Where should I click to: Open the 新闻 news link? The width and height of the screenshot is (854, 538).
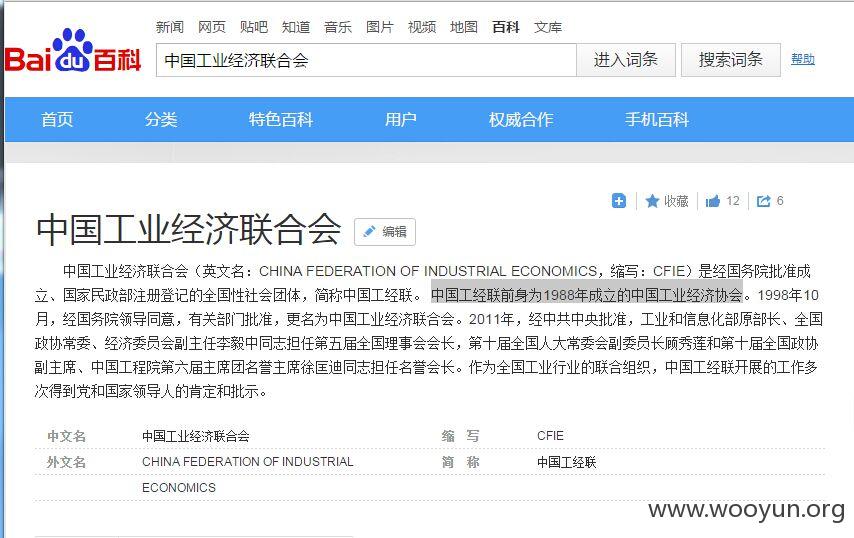169,27
